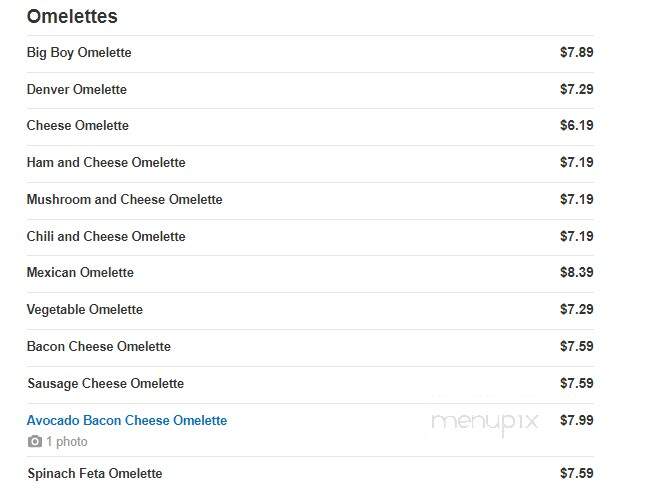Select Sausage Cheese Omelette
664x504 pixels.
105,384
